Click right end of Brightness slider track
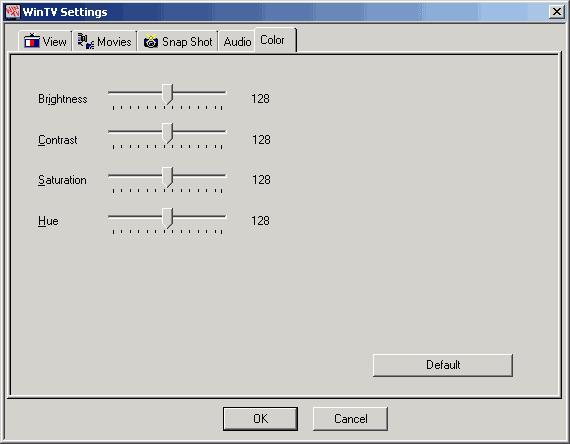Image resolution: width=570 pixels, height=444 pixels. coord(221,93)
